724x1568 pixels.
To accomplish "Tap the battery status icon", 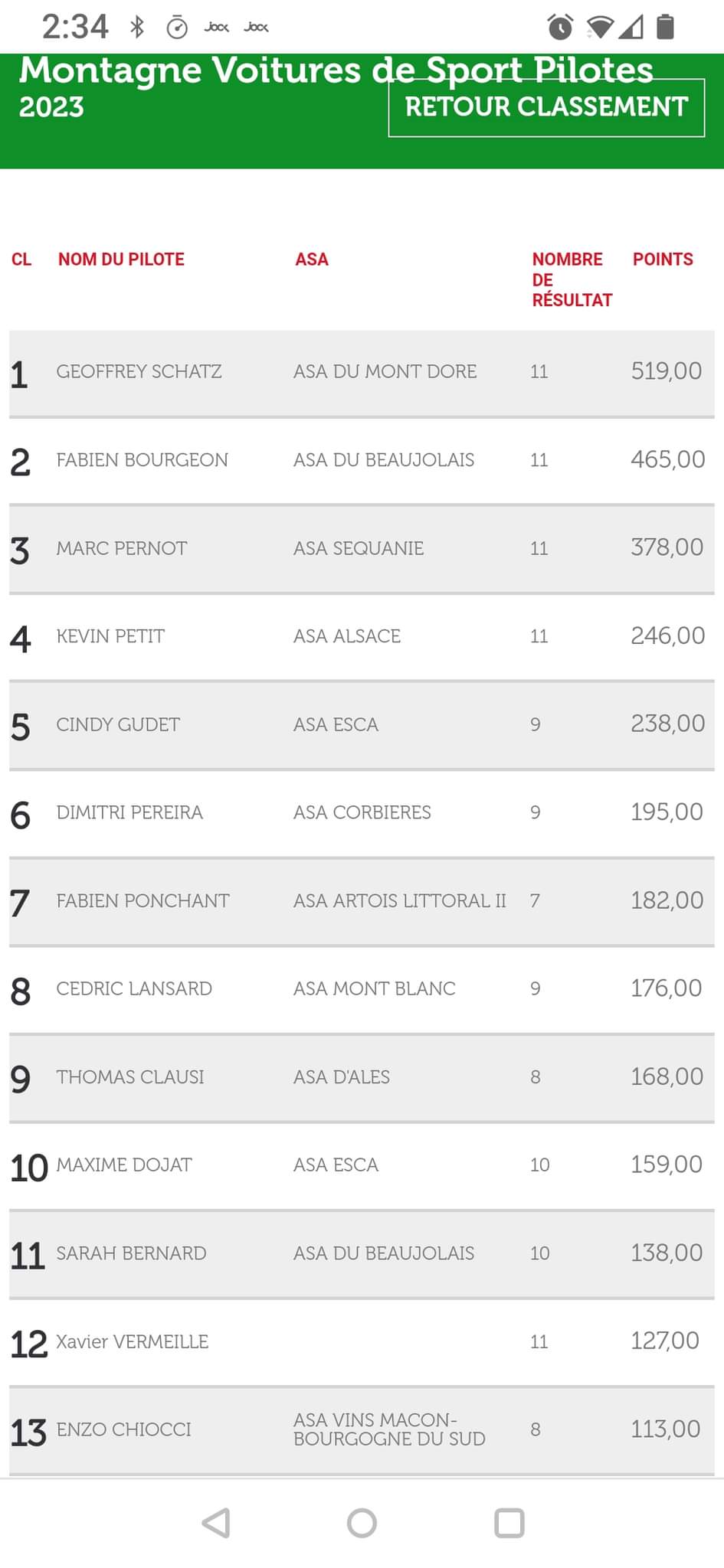I will (x=666, y=28).
